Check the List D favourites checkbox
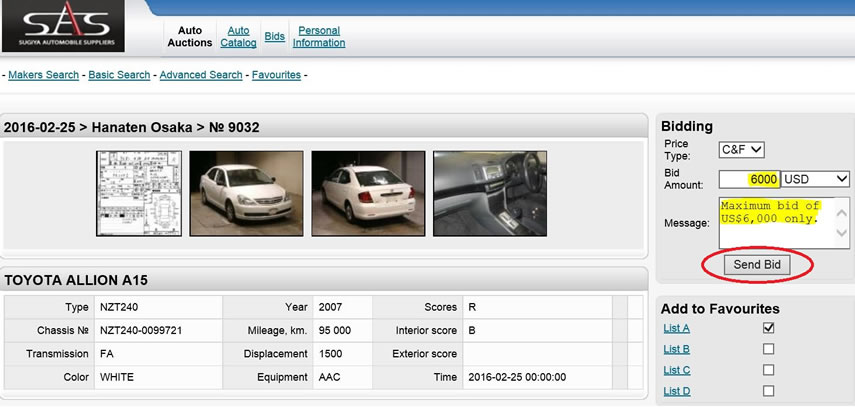Viewport: 855px width, 407px height. coord(768,391)
